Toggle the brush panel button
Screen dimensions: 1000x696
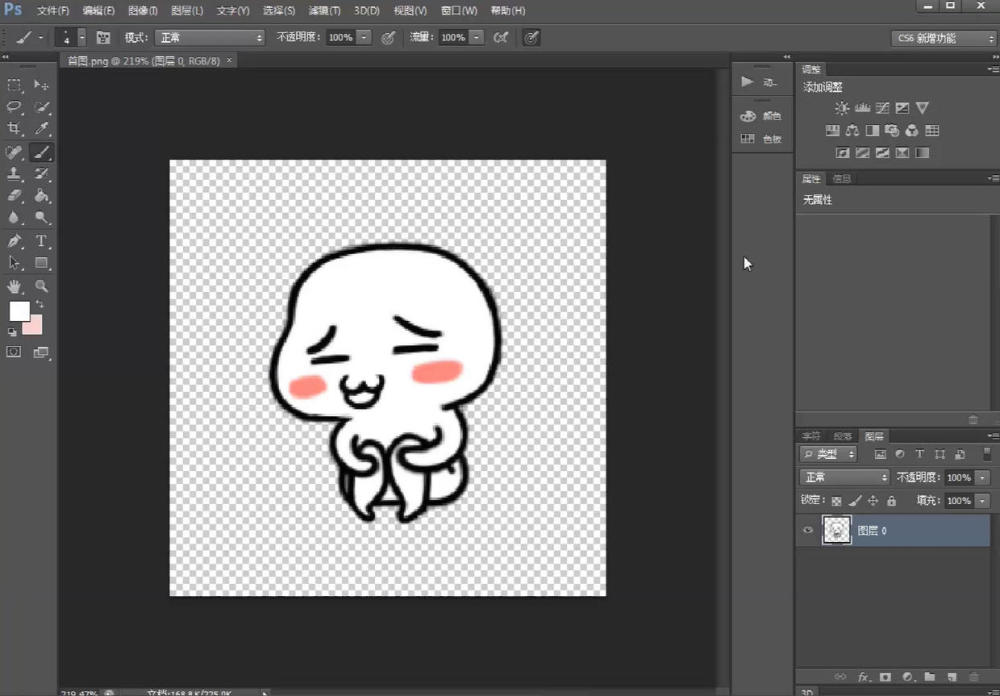103,38
